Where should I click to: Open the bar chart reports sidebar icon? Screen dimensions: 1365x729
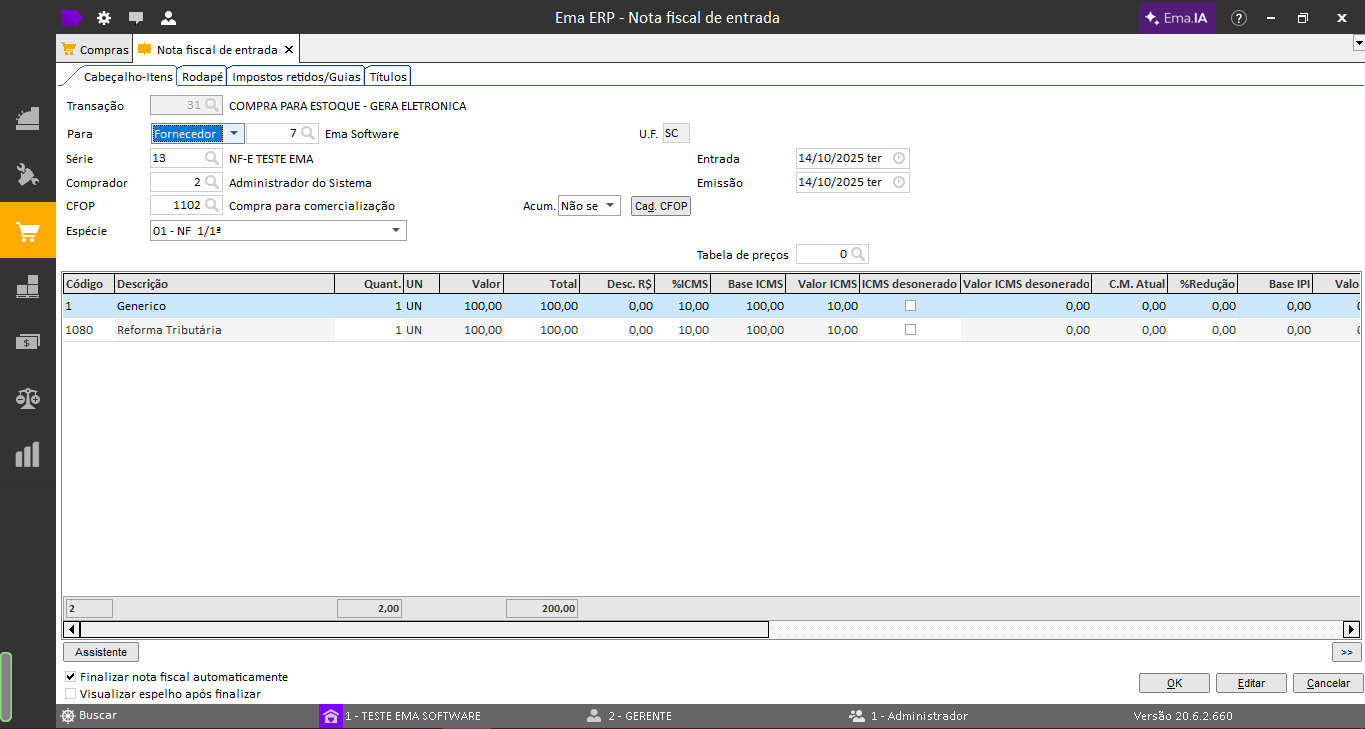click(x=27, y=455)
